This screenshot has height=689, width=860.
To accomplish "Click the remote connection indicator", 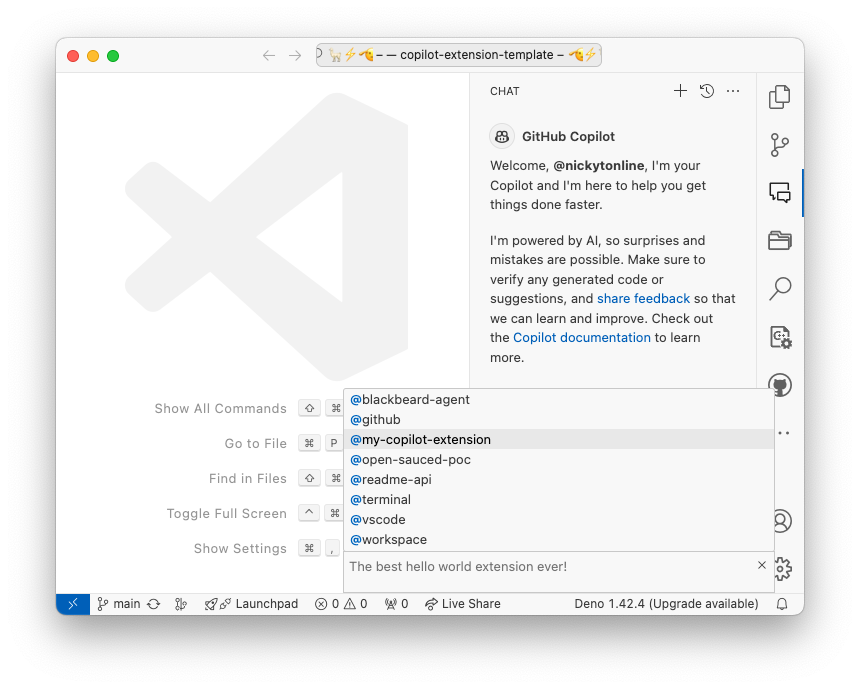I will 71,603.
